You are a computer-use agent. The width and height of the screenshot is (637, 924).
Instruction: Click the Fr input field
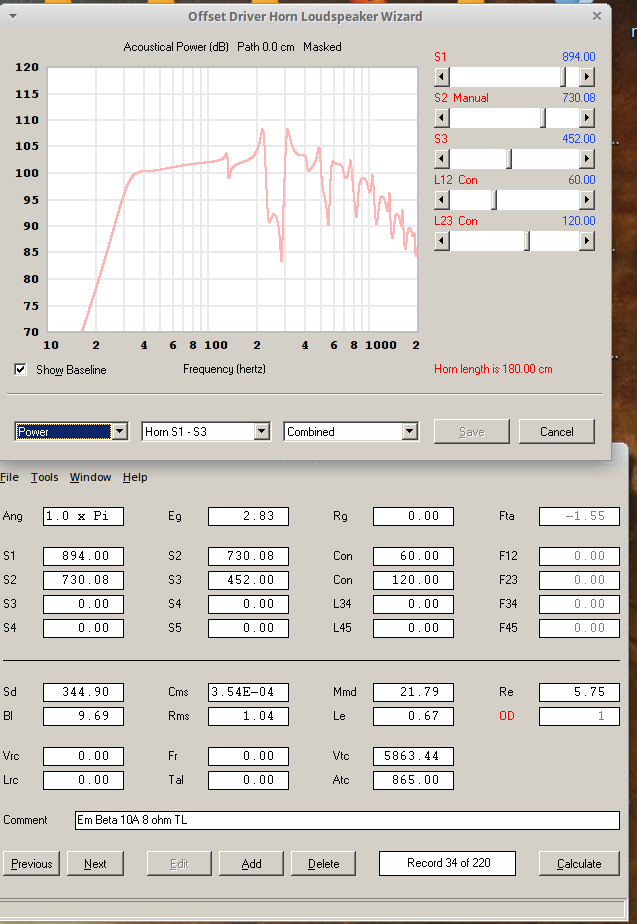tap(248, 756)
